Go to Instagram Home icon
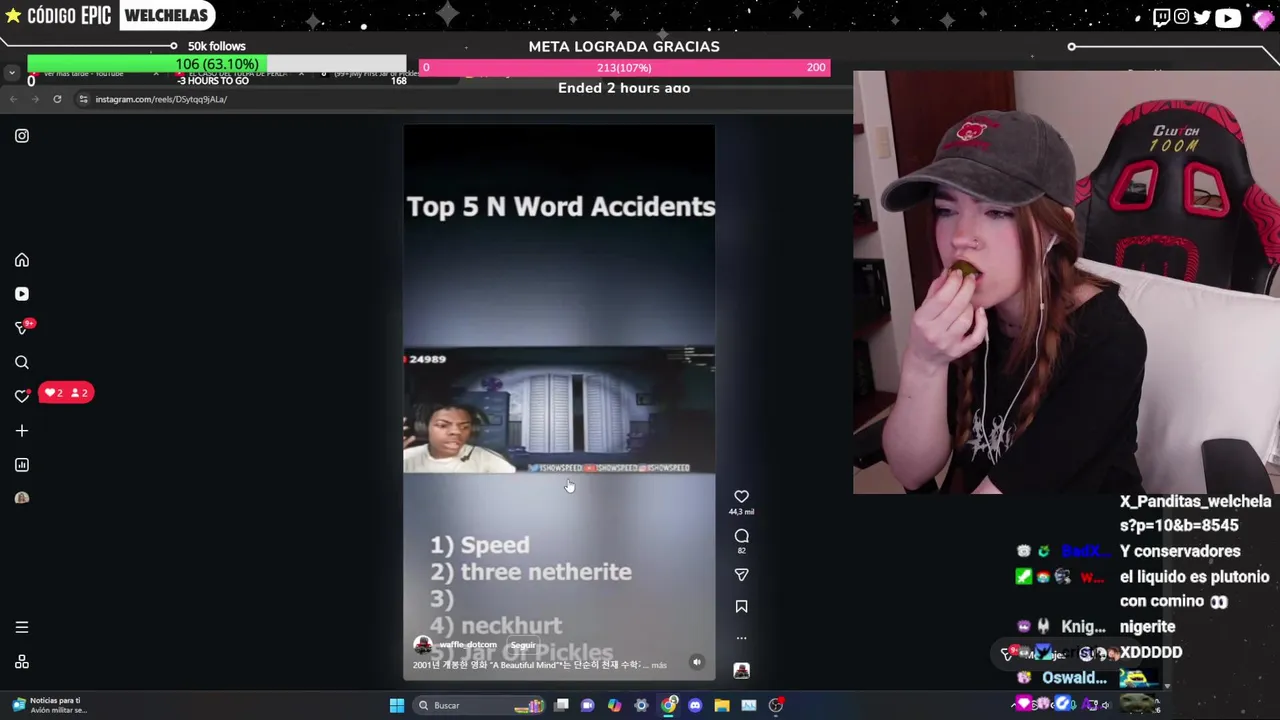This screenshot has height=720, width=1280. pos(22,260)
